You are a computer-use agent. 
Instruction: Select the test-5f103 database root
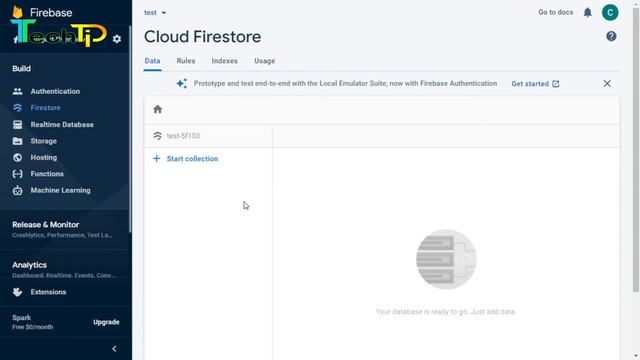[x=183, y=136]
